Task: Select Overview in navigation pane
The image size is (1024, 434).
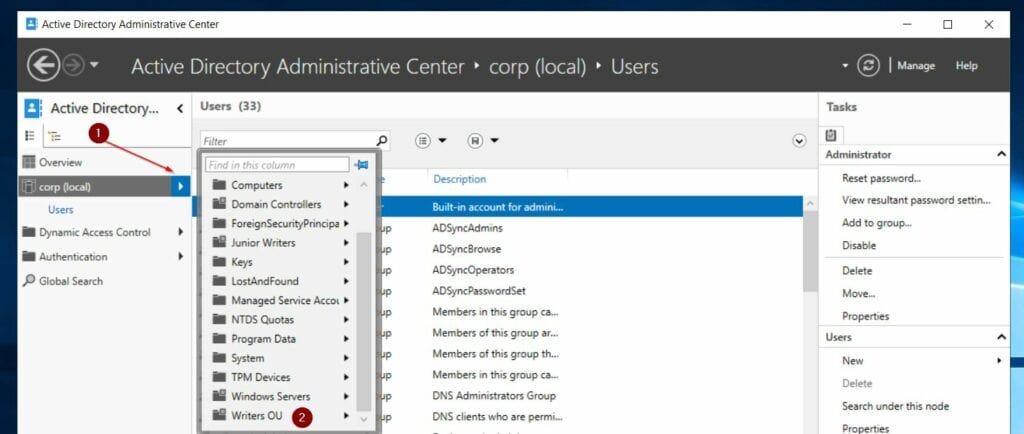Action: click(x=60, y=162)
